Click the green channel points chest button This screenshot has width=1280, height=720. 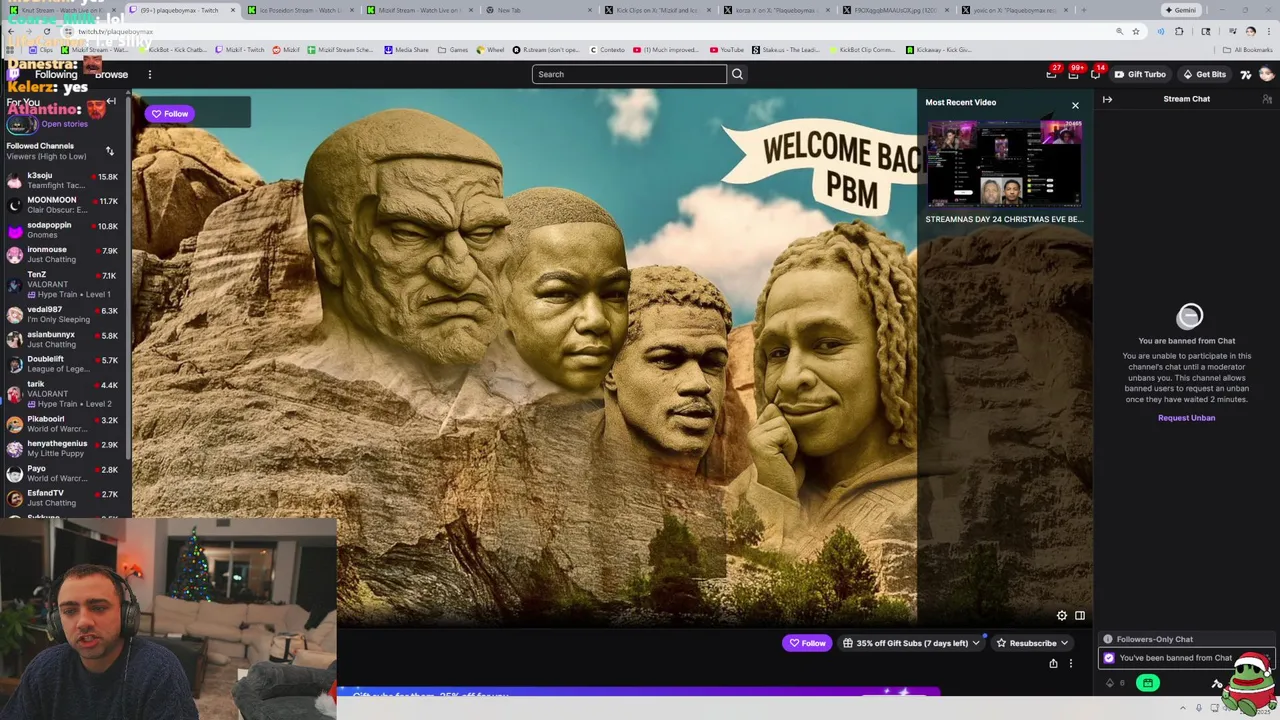tap(1148, 683)
